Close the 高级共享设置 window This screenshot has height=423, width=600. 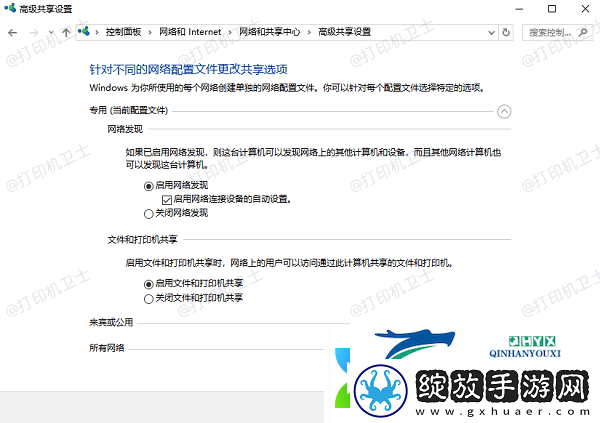pos(585,9)
